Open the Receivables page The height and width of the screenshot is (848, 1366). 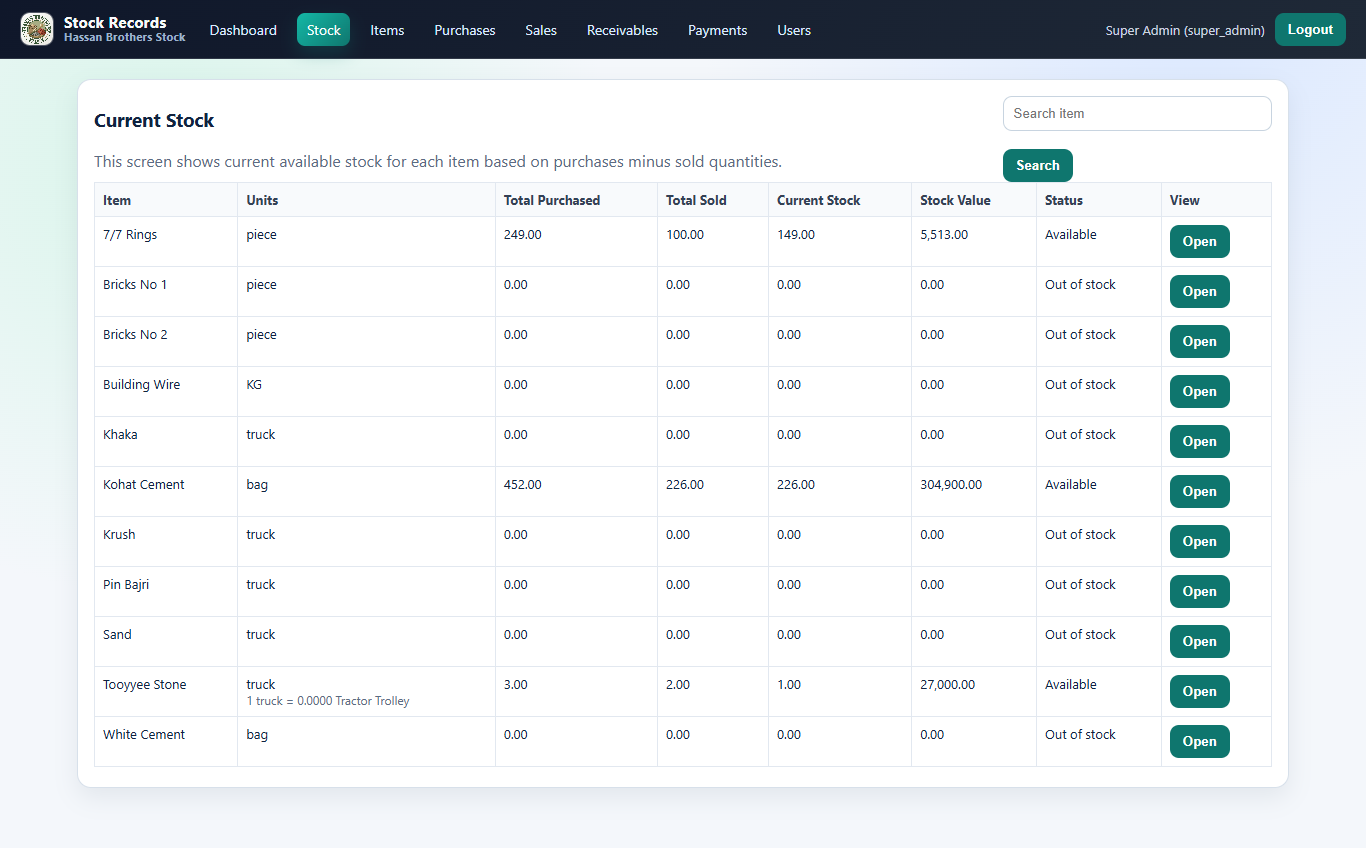(622, 30)
